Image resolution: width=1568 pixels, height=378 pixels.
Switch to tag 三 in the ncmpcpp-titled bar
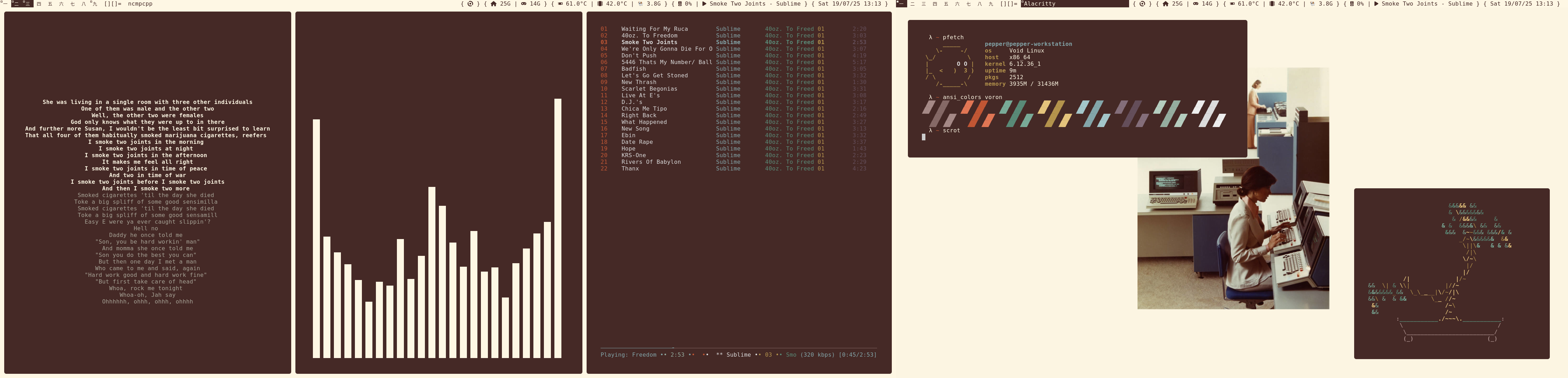click(28, 3)
